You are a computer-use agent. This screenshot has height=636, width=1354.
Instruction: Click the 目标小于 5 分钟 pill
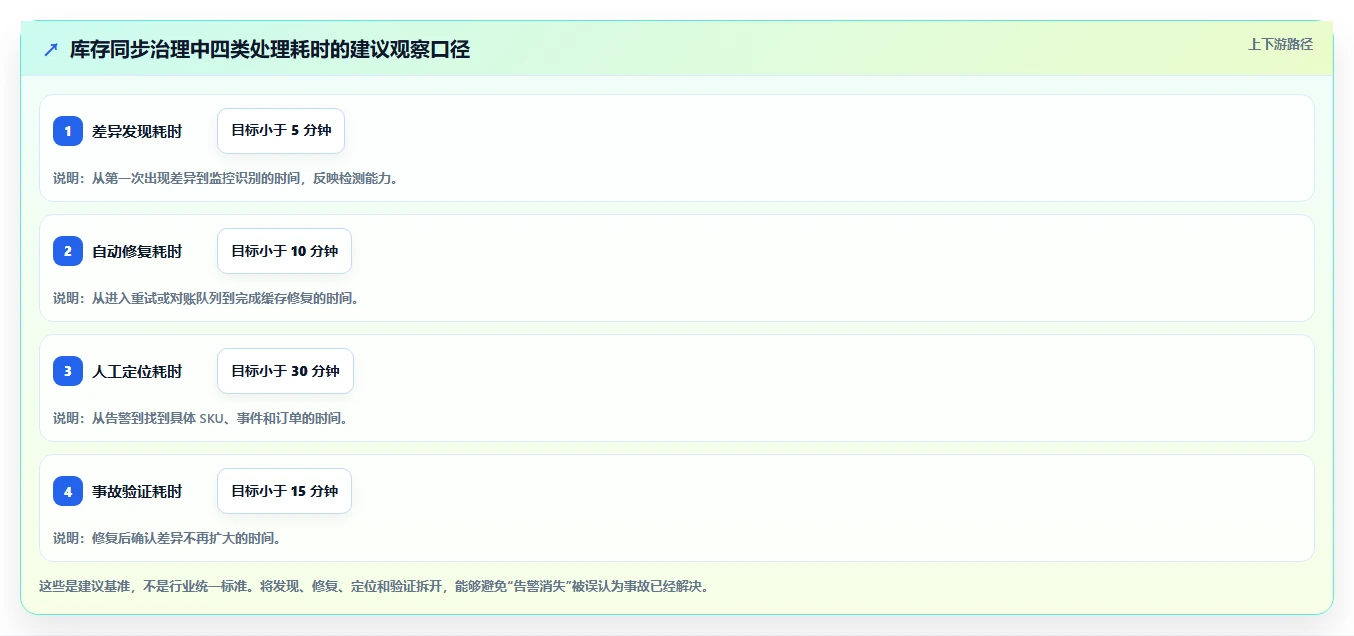281,131
